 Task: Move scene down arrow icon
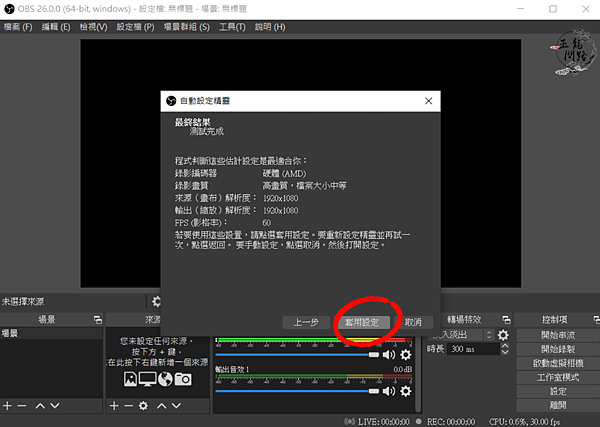click(55, 406)
